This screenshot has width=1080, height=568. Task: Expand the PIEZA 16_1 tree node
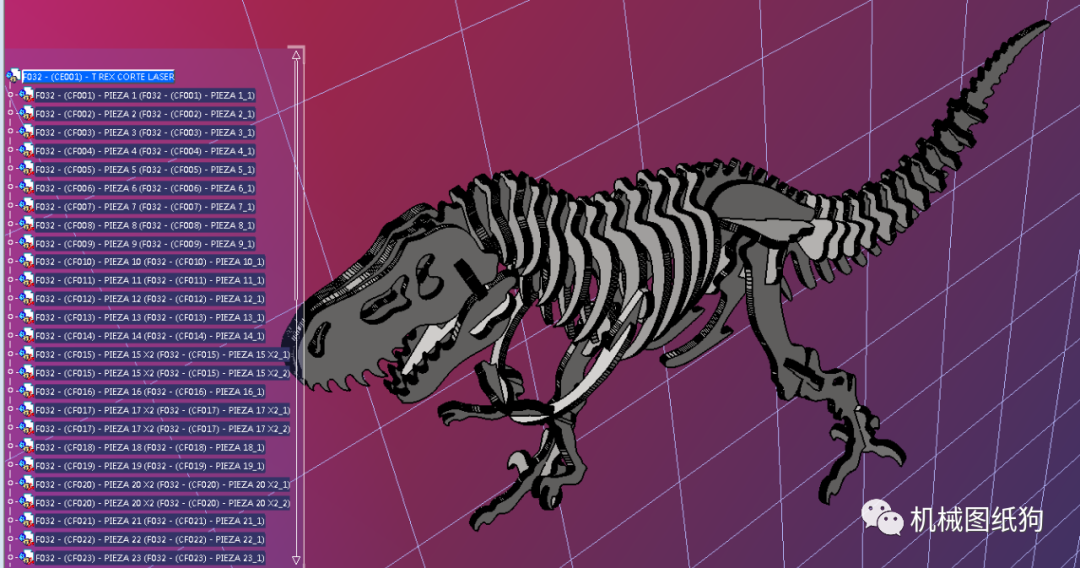pos(10,391)
